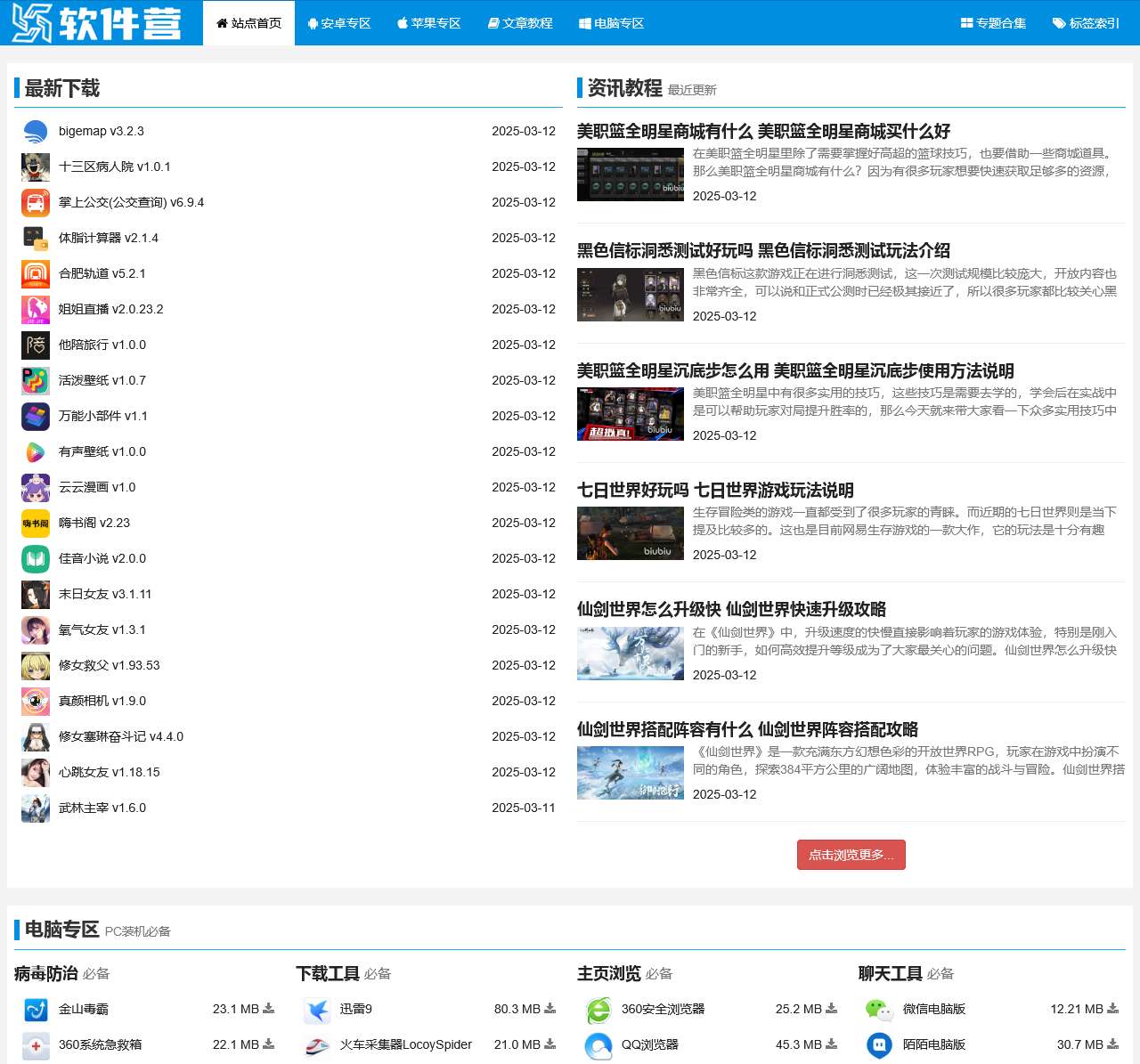Select the 万能小部件 app icon
Screen dimensions: 1140x1064
pyautogui.click(x=36, y=417)
